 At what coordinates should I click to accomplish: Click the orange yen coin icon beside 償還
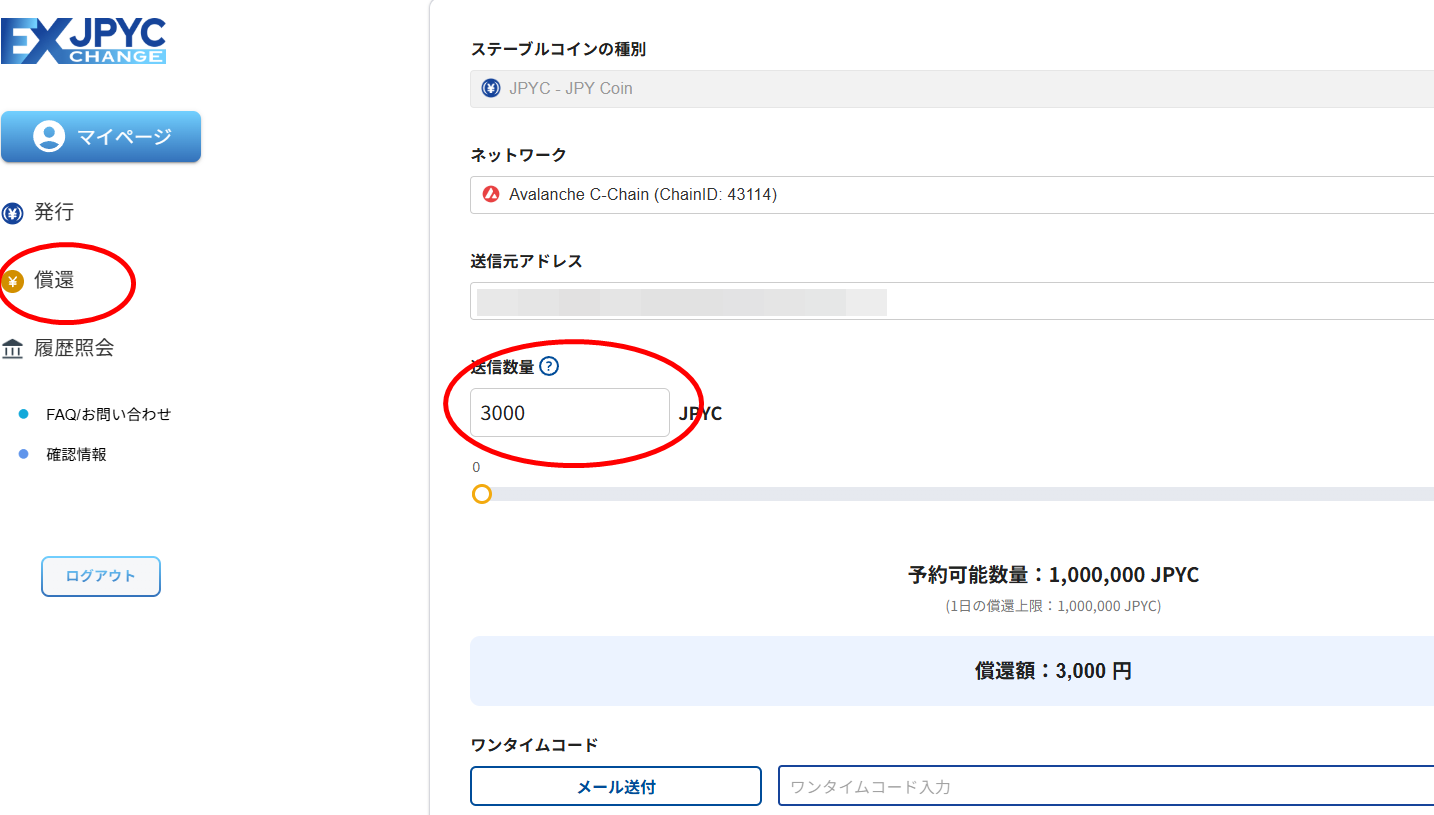pos(12,281)
